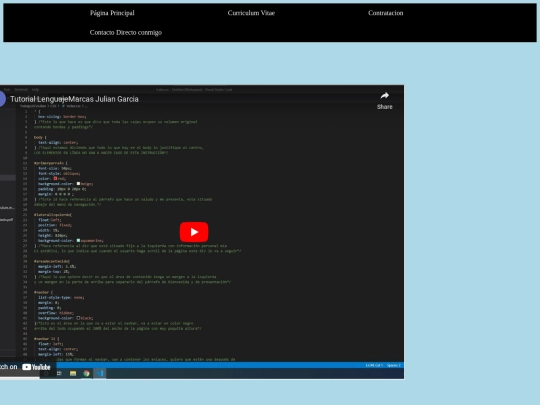Click the 'Share' label under the arrow
540x405 pixels.
click(x=385, y=107)
